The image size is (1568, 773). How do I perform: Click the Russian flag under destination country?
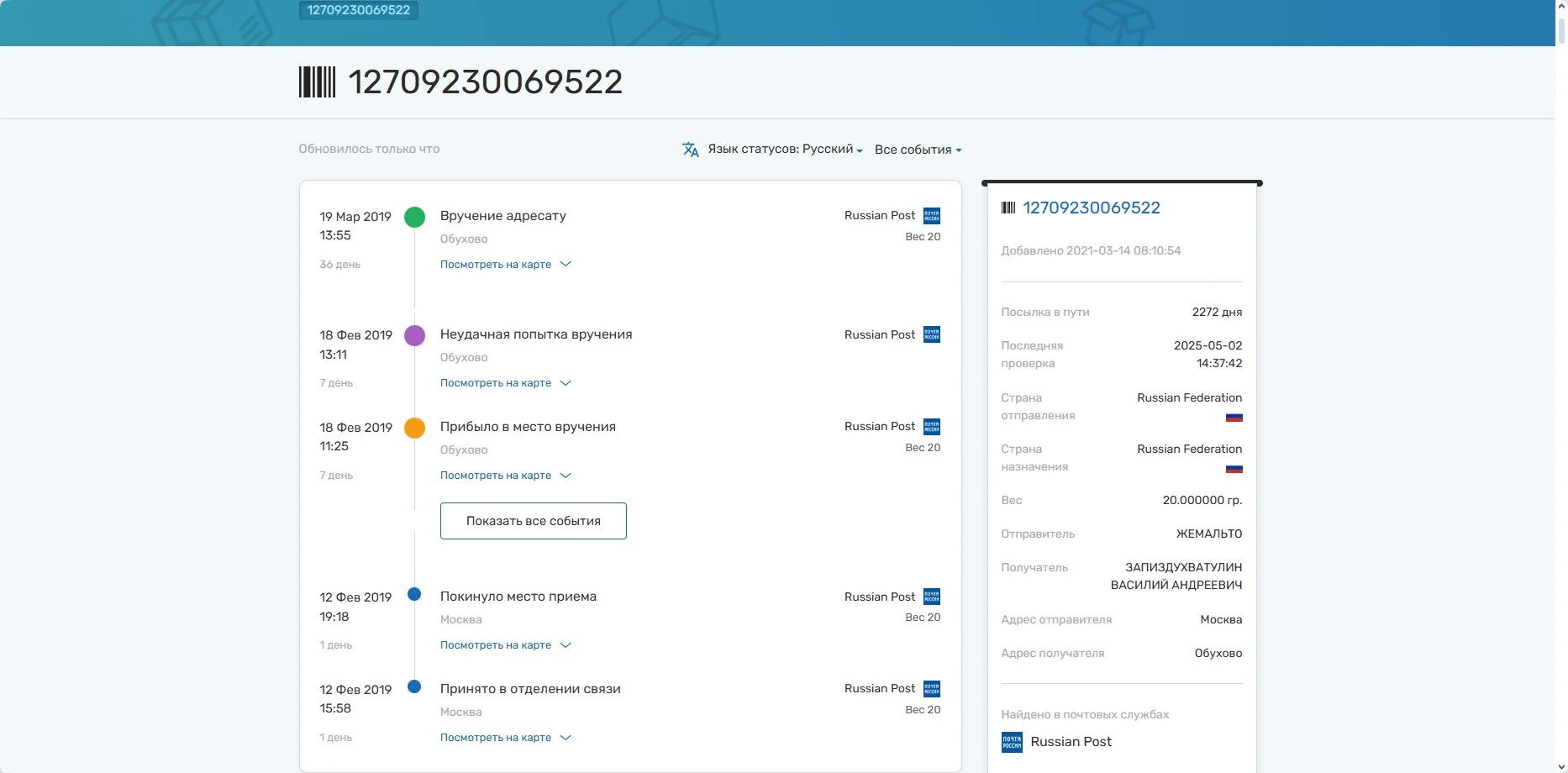tap(1234, 469)
